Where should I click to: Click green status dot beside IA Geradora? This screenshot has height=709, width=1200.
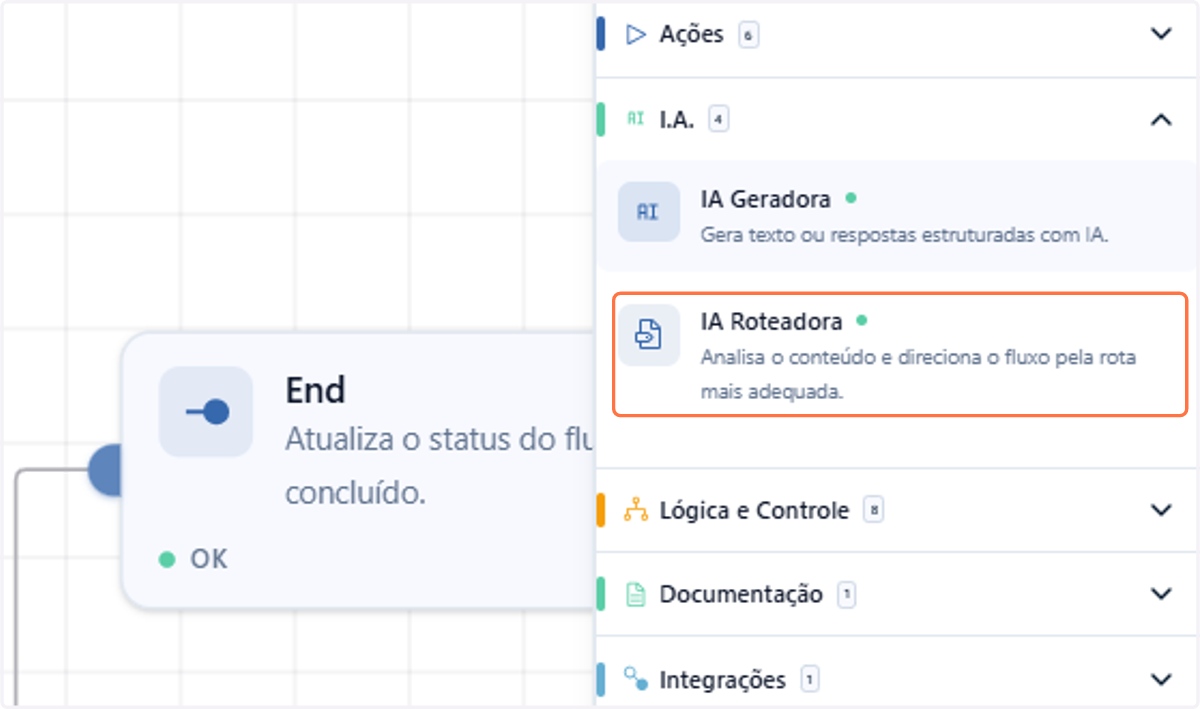[851, 199]
